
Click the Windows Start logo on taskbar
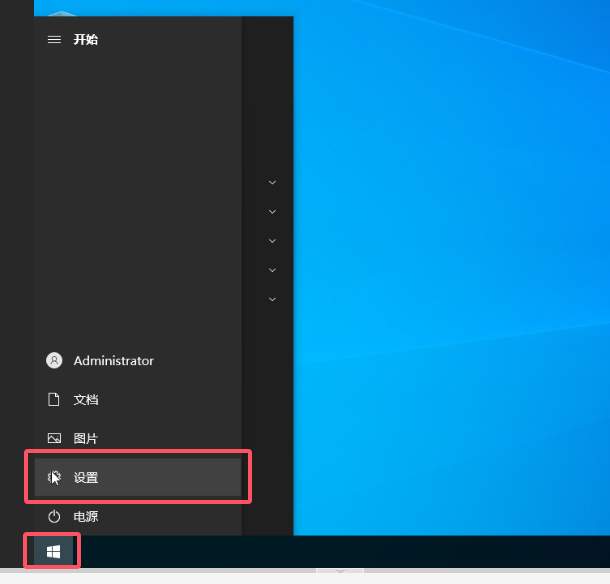53,551
